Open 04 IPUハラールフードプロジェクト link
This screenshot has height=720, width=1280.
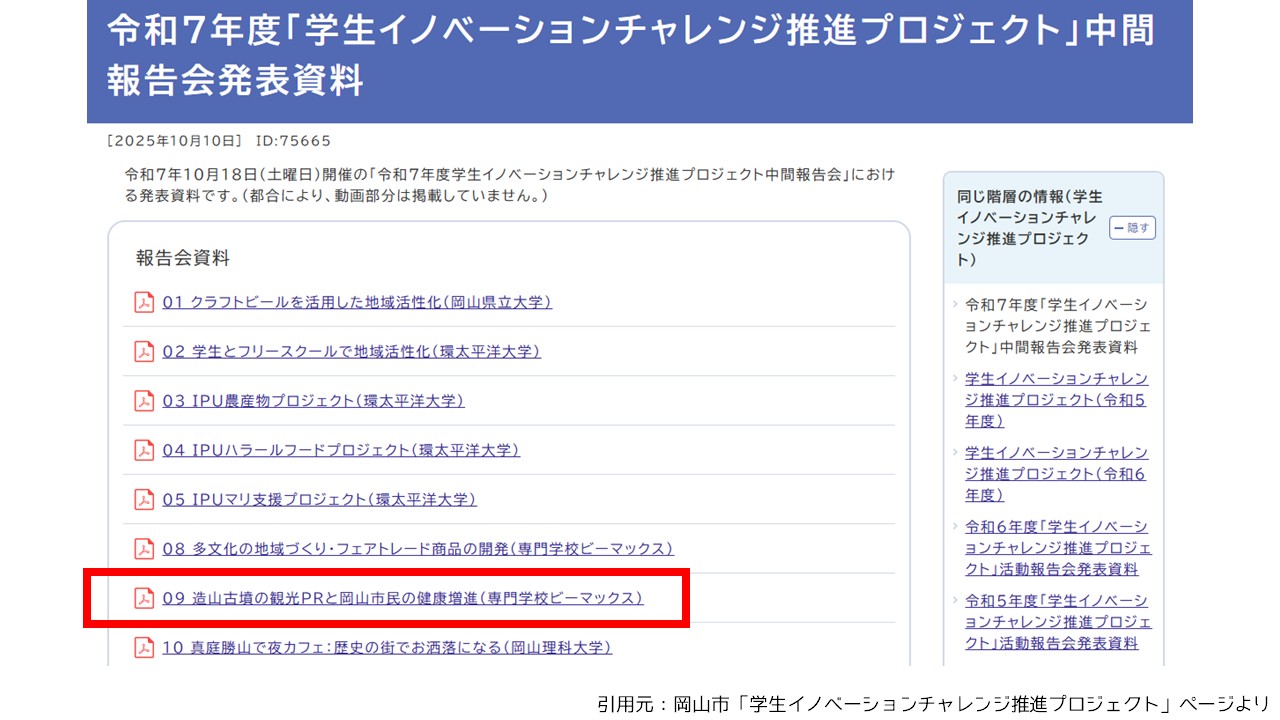tap(341, 450)
